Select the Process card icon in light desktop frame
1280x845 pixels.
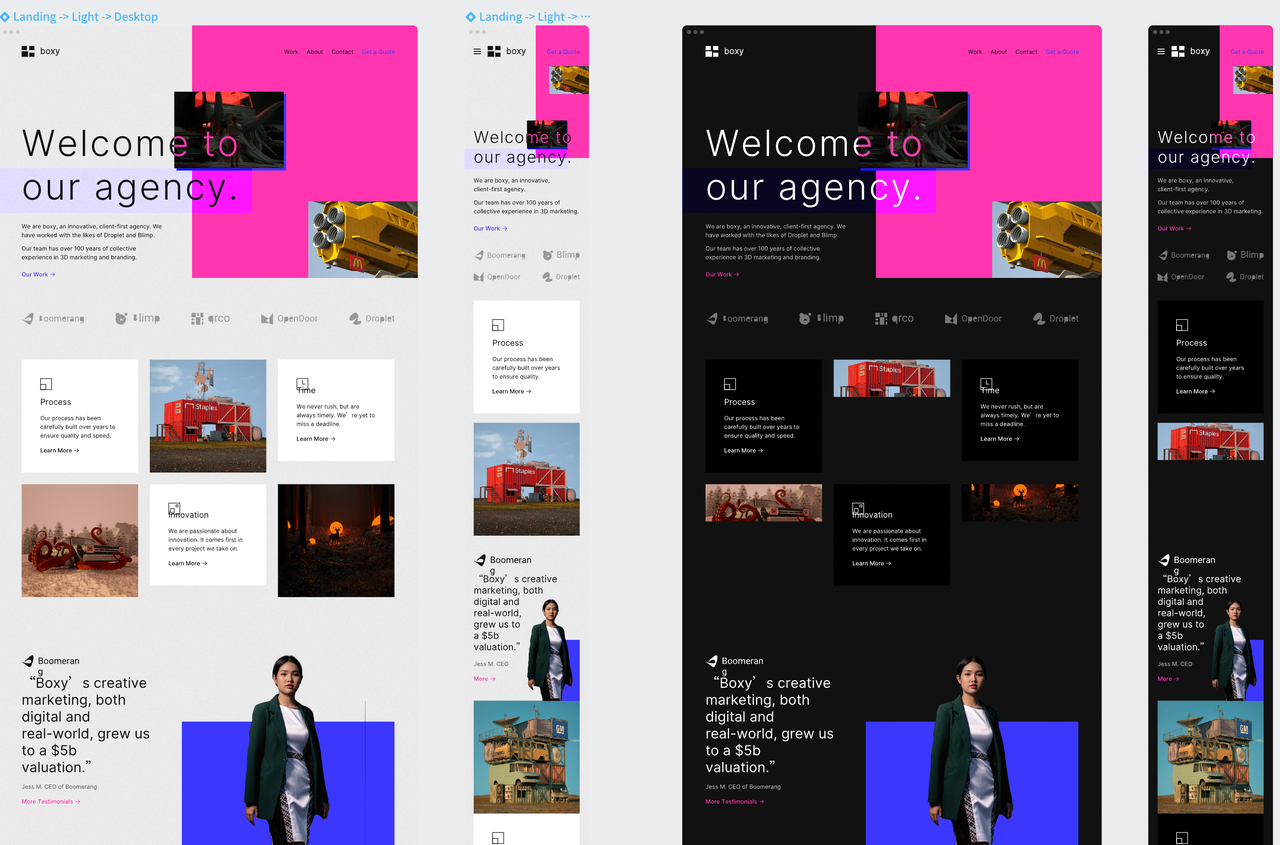(46, 384)
